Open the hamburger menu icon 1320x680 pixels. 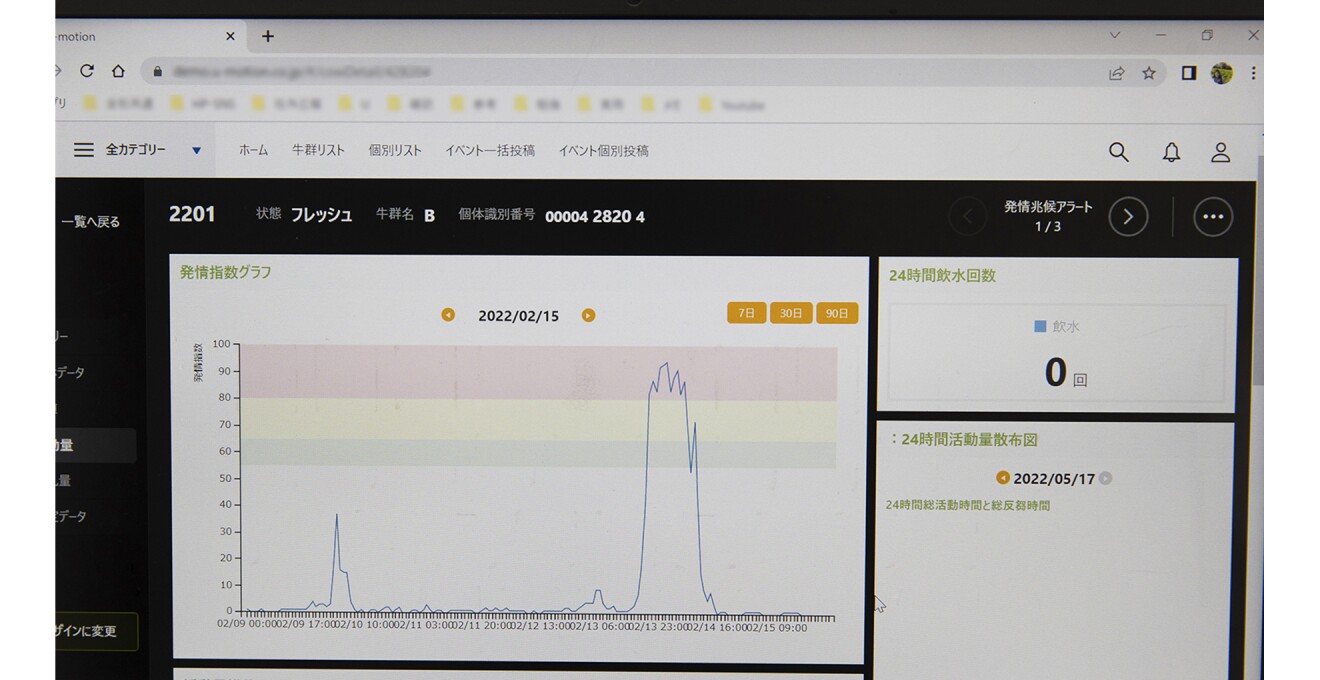point(84,150)
